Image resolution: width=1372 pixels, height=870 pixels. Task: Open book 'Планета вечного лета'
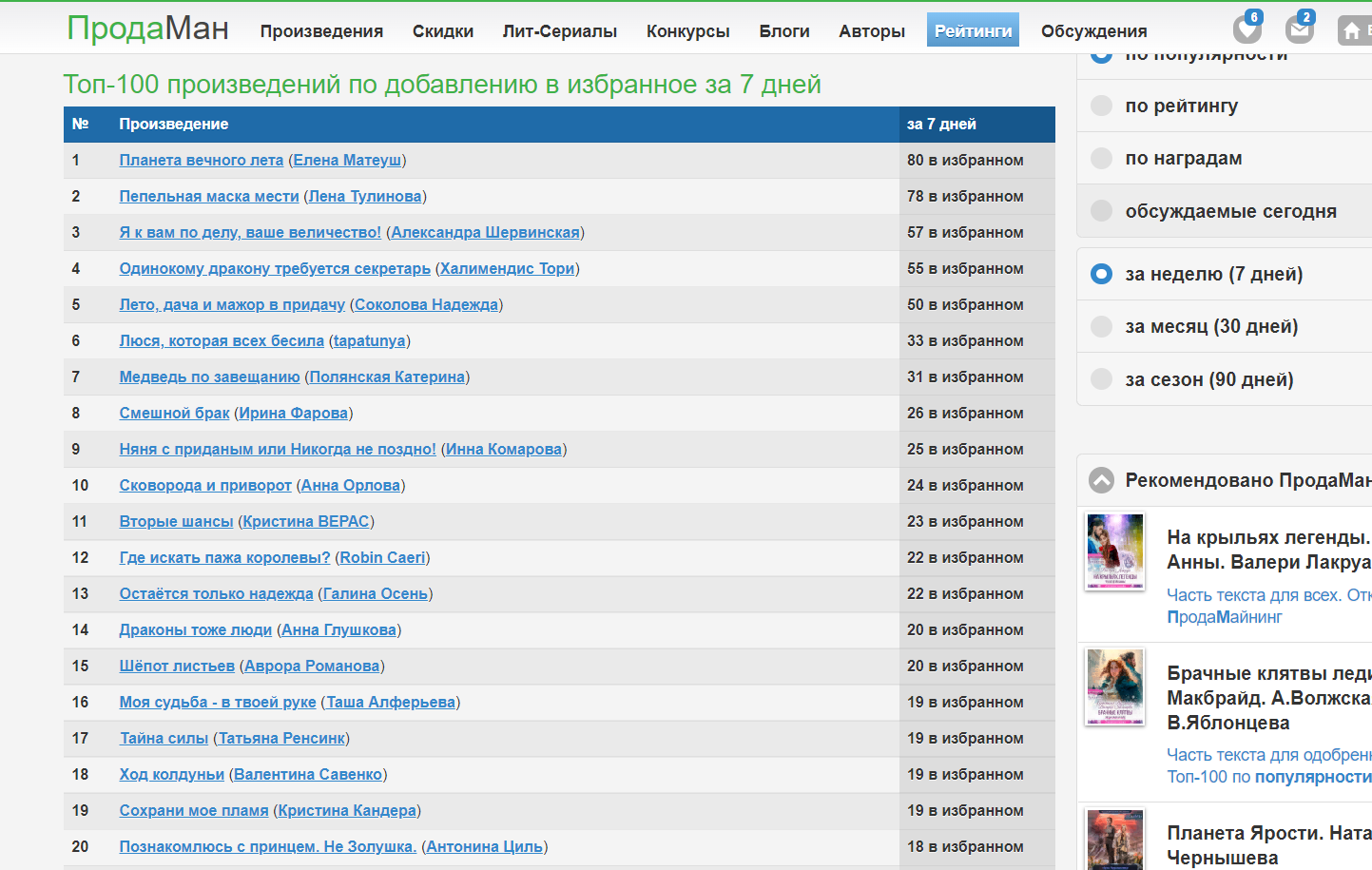pyautogui.click(x=201, y=160)
